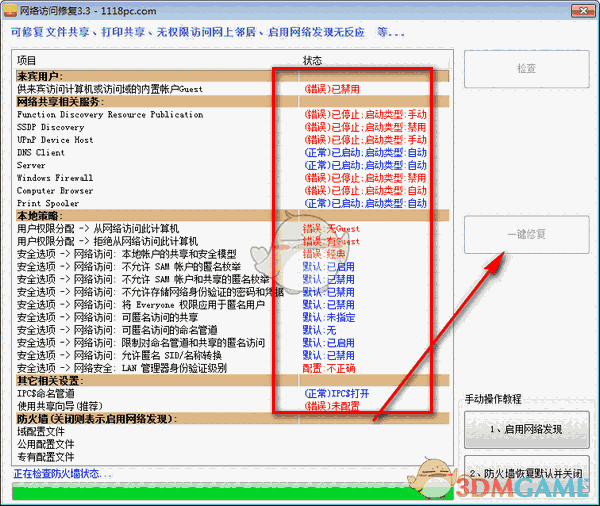The width and height of the screenshot is (600, 506).
Task: Select the Server service row
Action: tap(232, 165)
